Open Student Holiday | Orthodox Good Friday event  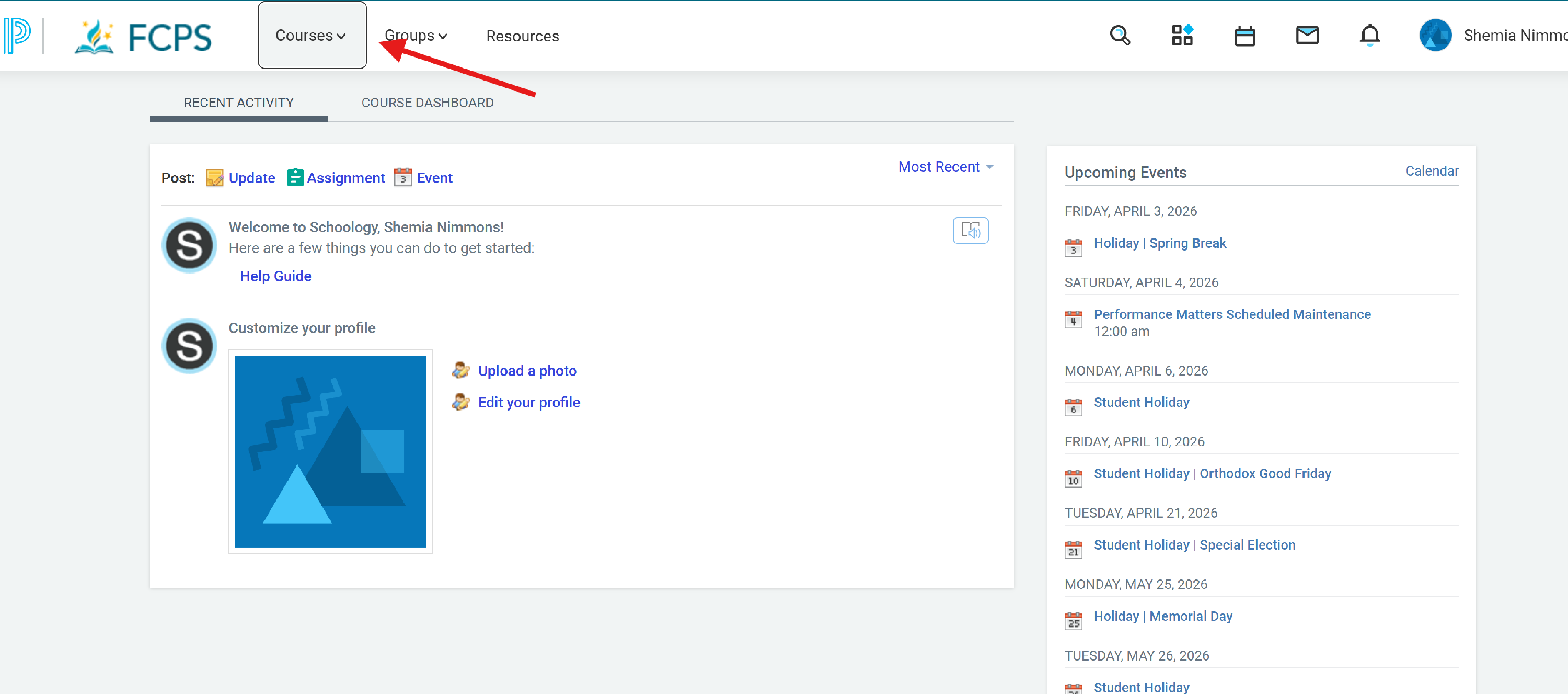(x=1212, y=473)
